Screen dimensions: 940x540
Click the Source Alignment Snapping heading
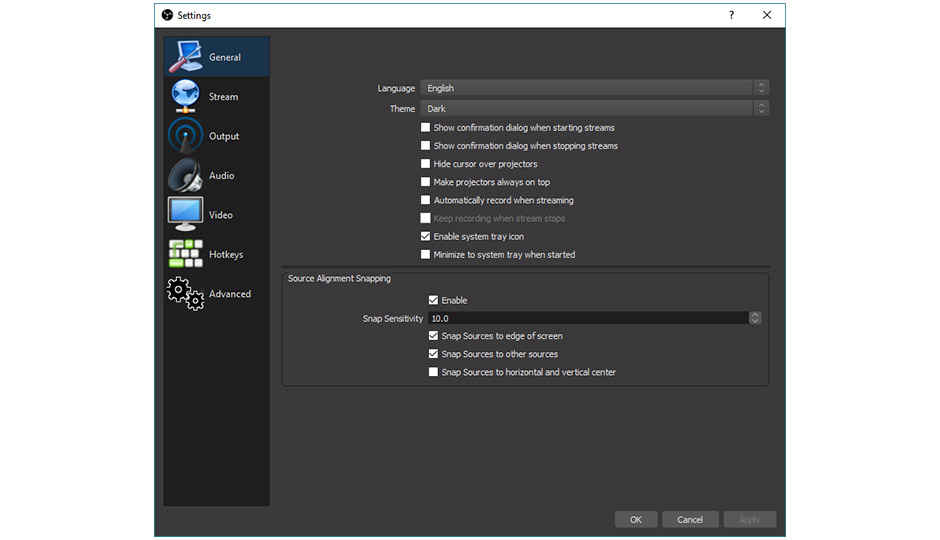coord(339,278)
